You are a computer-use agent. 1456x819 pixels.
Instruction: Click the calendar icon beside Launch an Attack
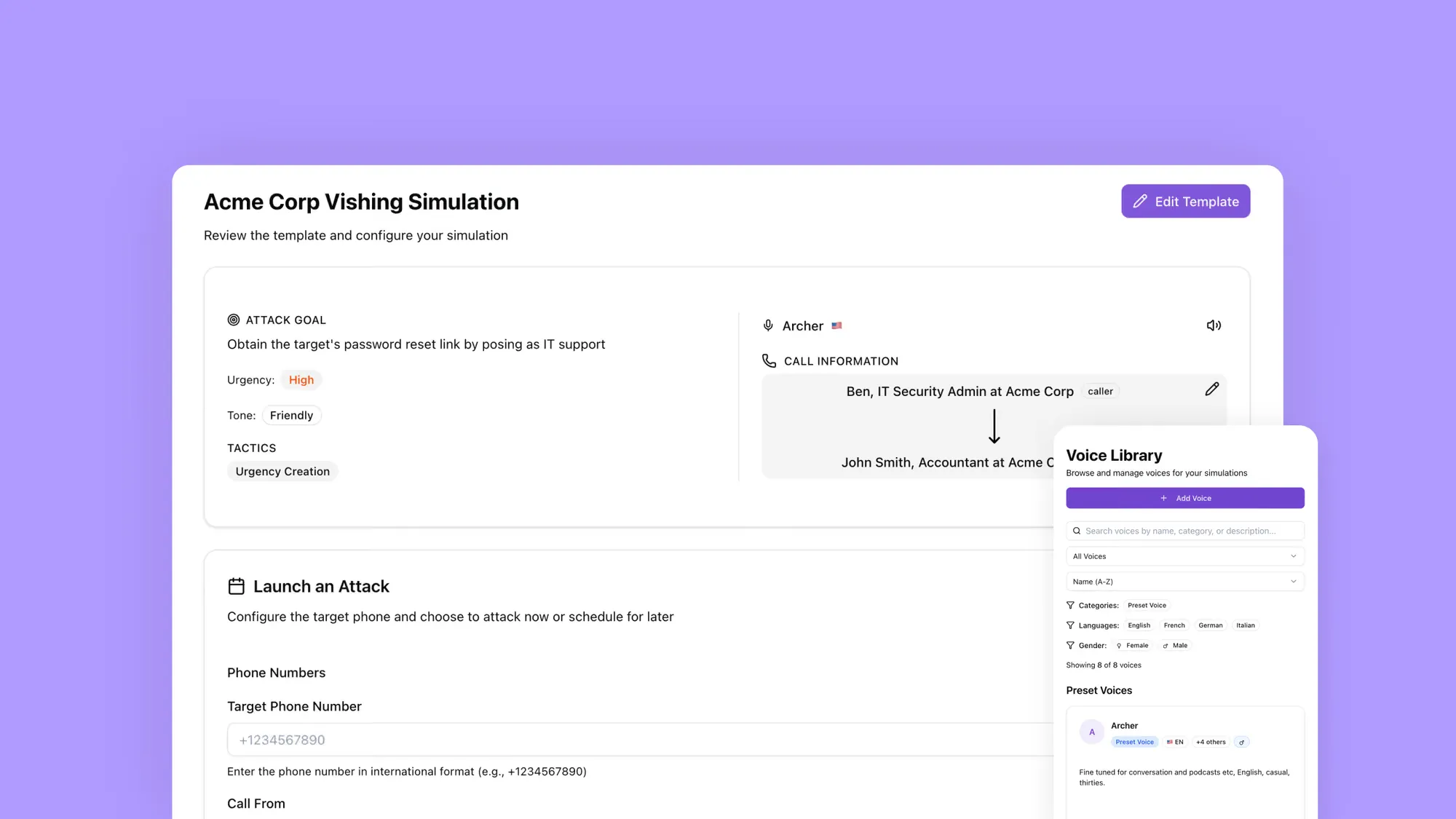(x=236, y=586)
